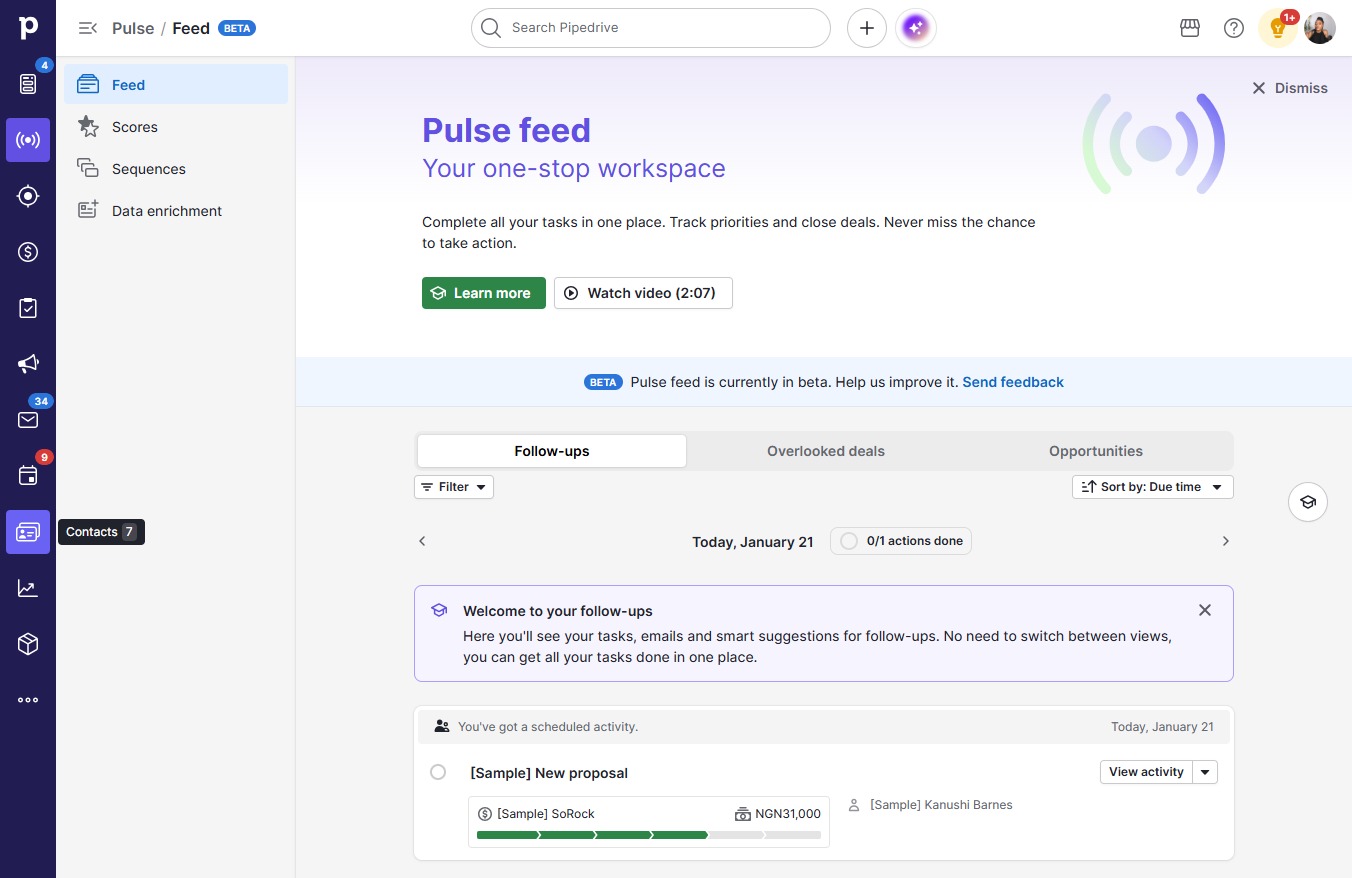Click the BETA badge next to Feed
The image size is (1352, 878).
coord(237,28)
